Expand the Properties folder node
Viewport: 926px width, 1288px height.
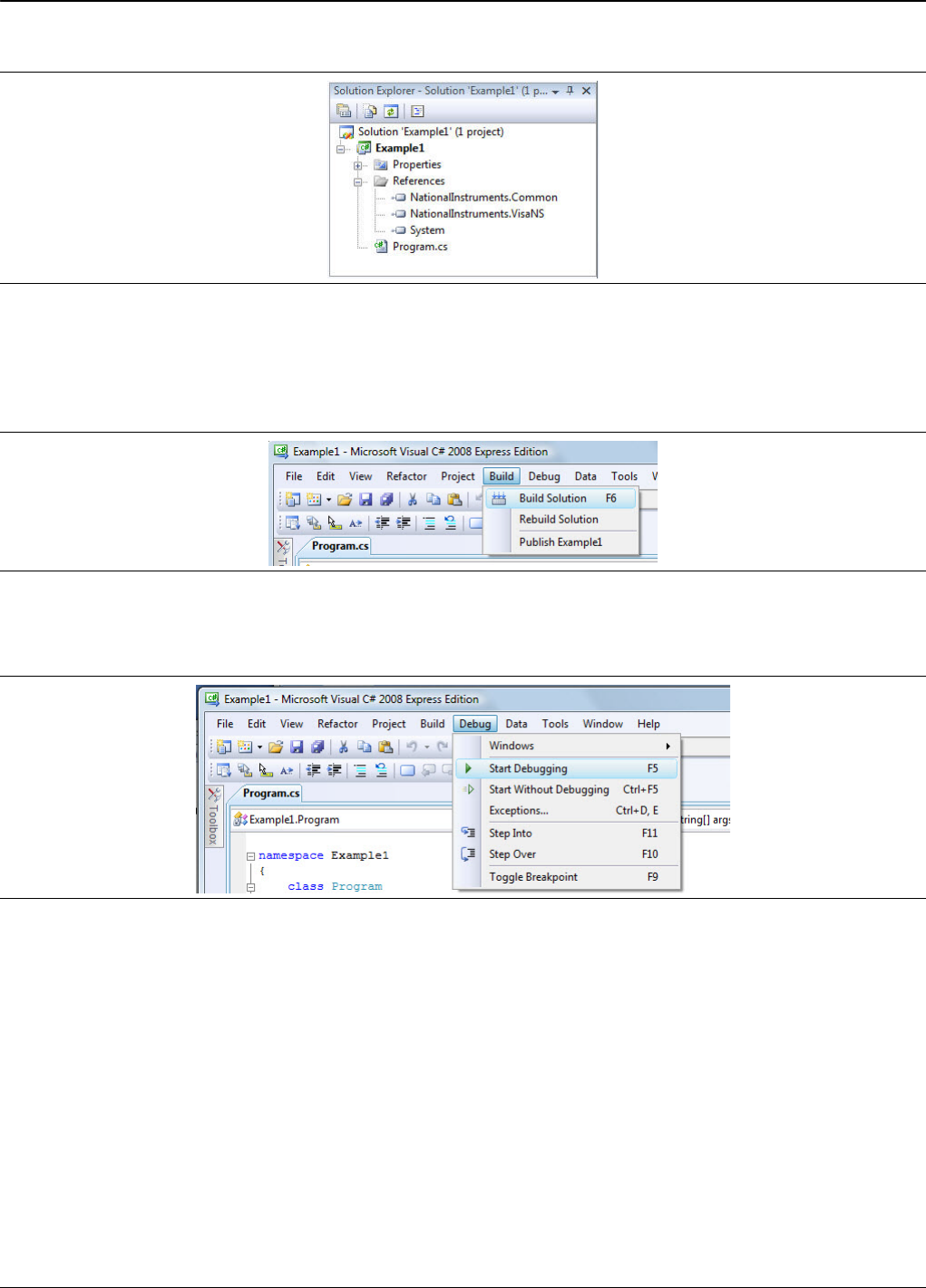(358, 165)
